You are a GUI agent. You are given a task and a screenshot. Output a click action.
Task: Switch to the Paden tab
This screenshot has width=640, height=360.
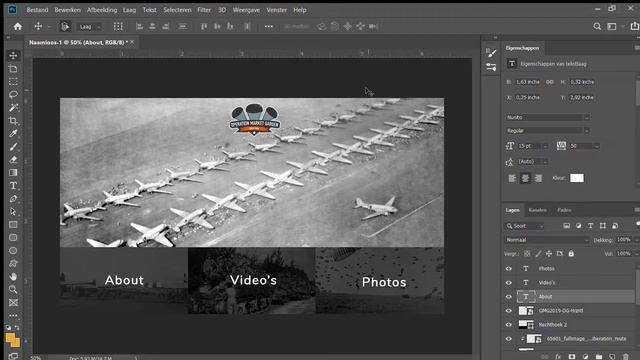coord(564,210)
